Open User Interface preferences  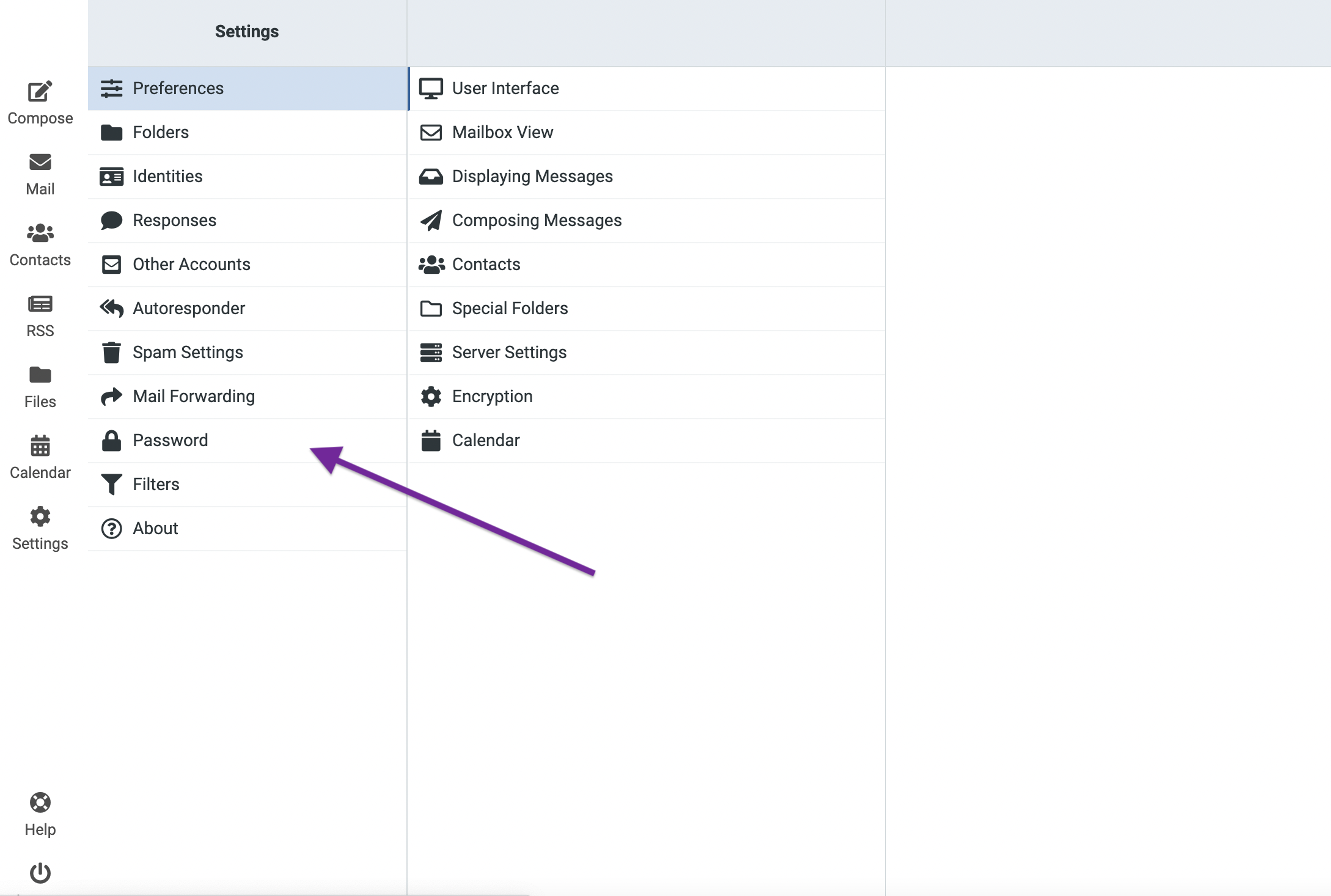pos(505,88)
